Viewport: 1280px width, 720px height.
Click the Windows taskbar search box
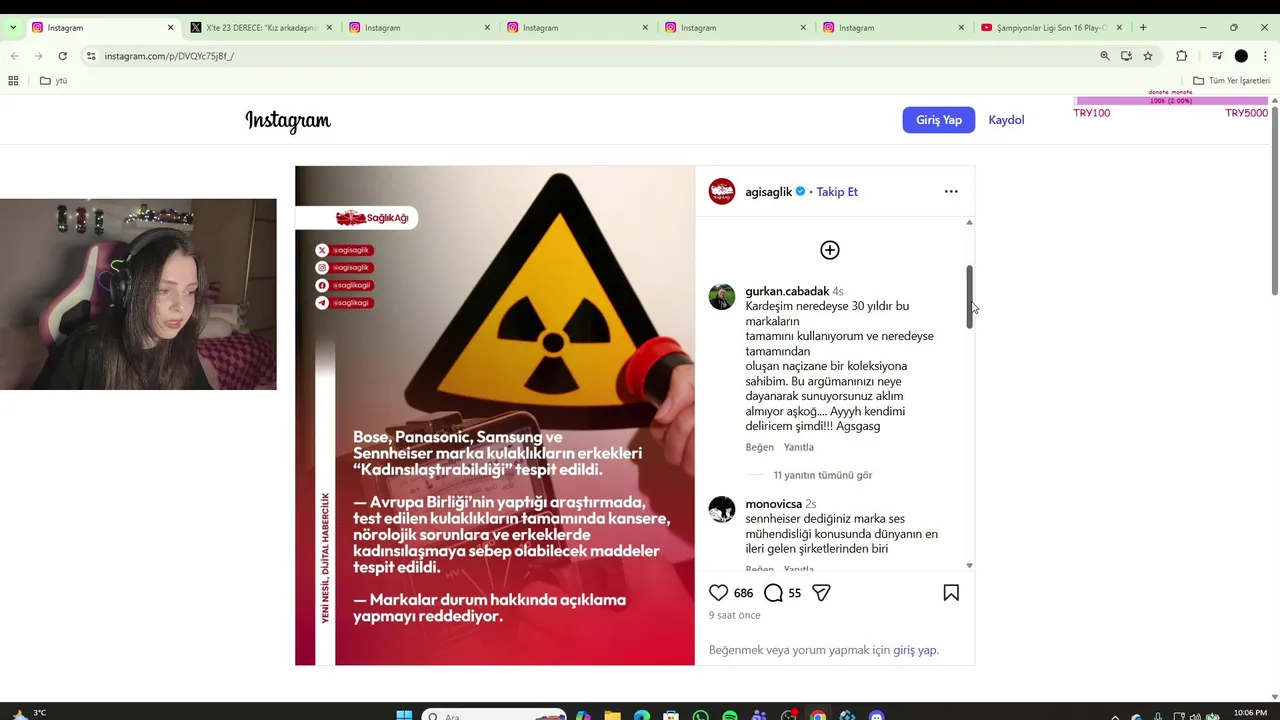click(493, 715)
